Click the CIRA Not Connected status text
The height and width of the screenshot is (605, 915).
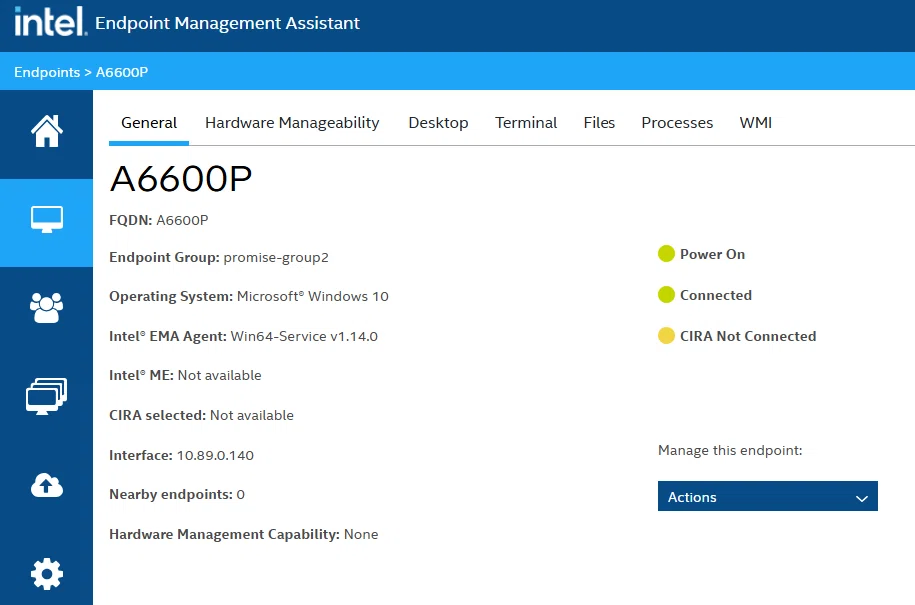[748, 335]
